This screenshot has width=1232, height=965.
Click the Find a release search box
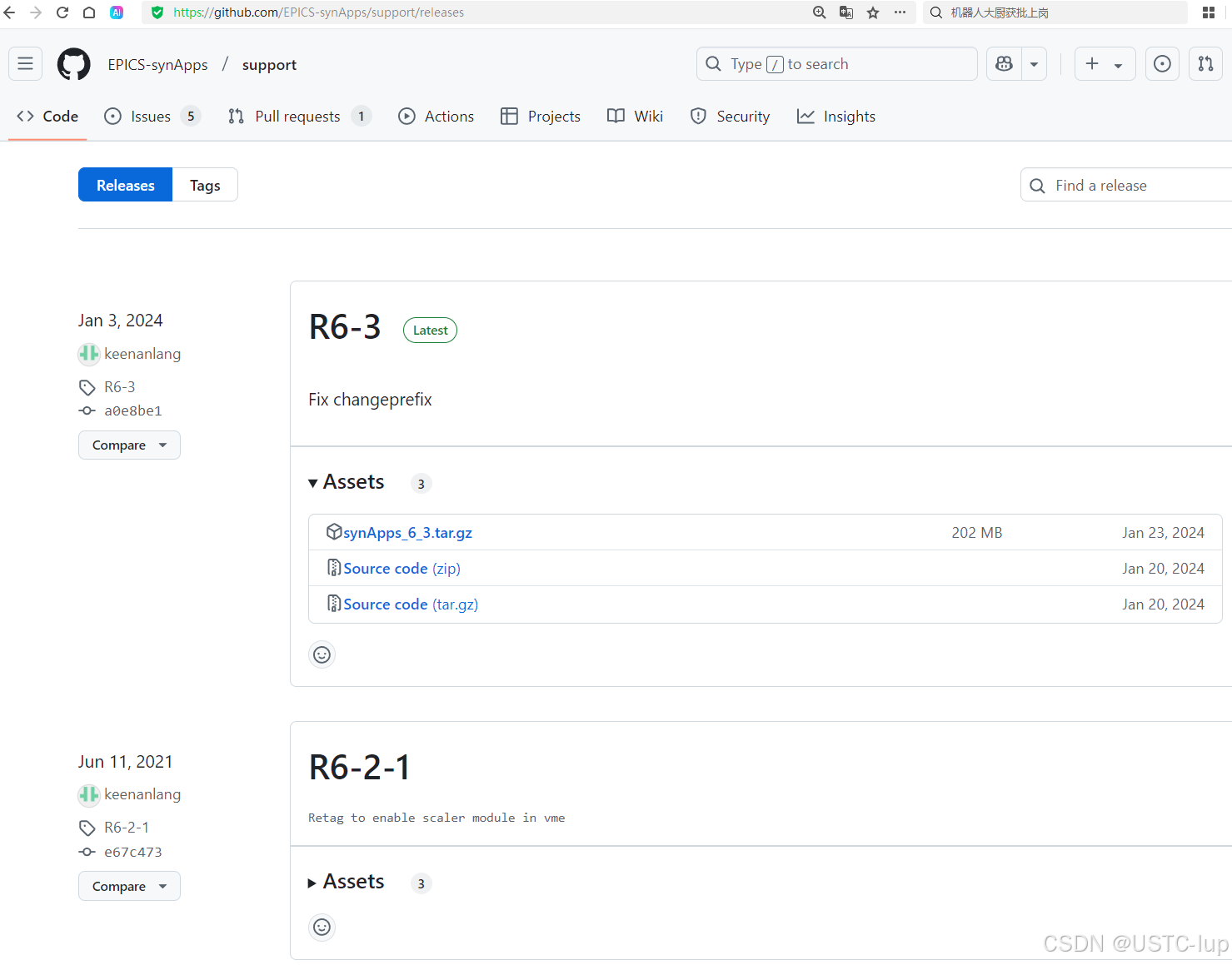coord(1126,185)
